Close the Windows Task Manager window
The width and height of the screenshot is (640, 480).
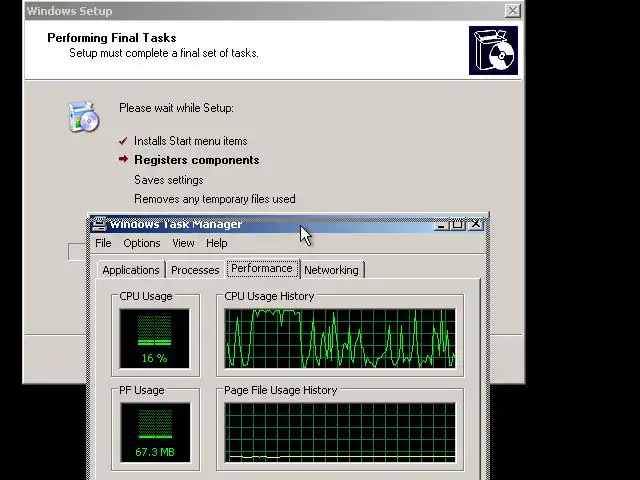(x=476, y=224)
